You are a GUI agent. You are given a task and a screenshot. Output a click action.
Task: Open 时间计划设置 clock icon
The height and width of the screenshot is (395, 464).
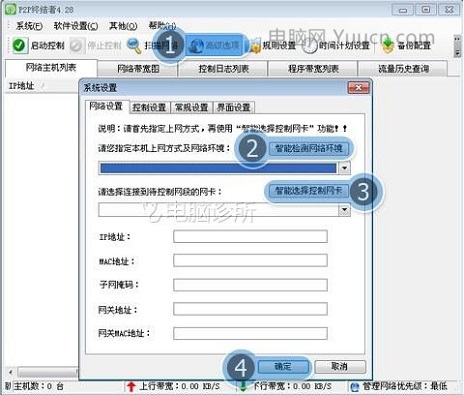click(x=310, y=46)
